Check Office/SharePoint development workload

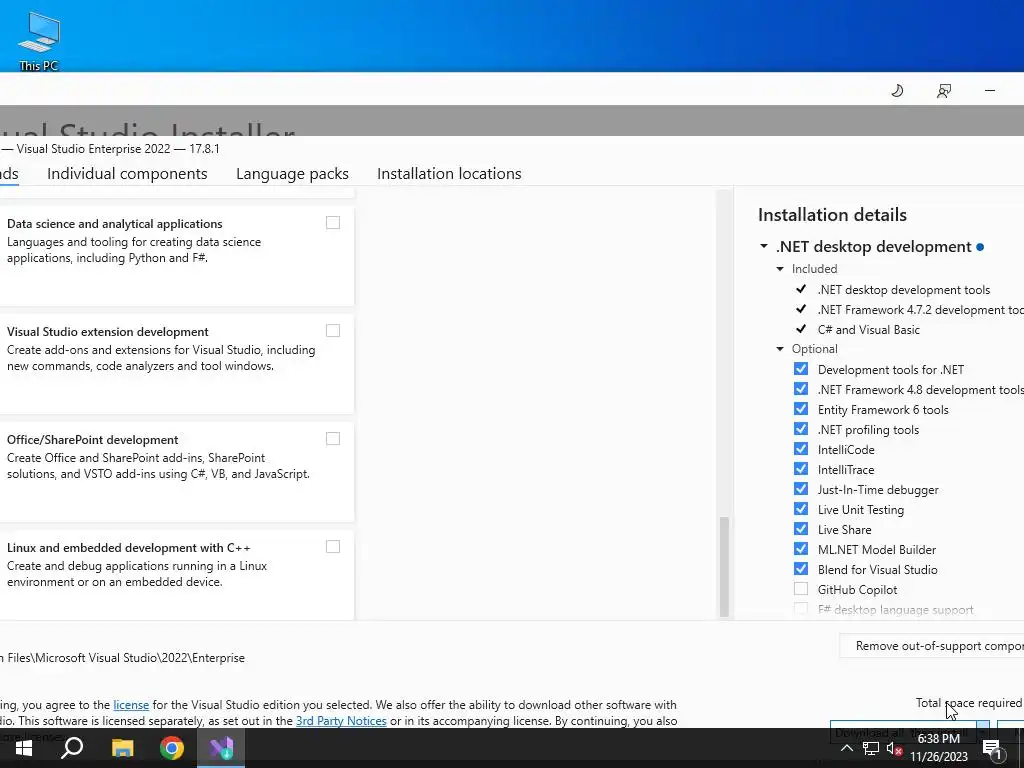point(333,438)
